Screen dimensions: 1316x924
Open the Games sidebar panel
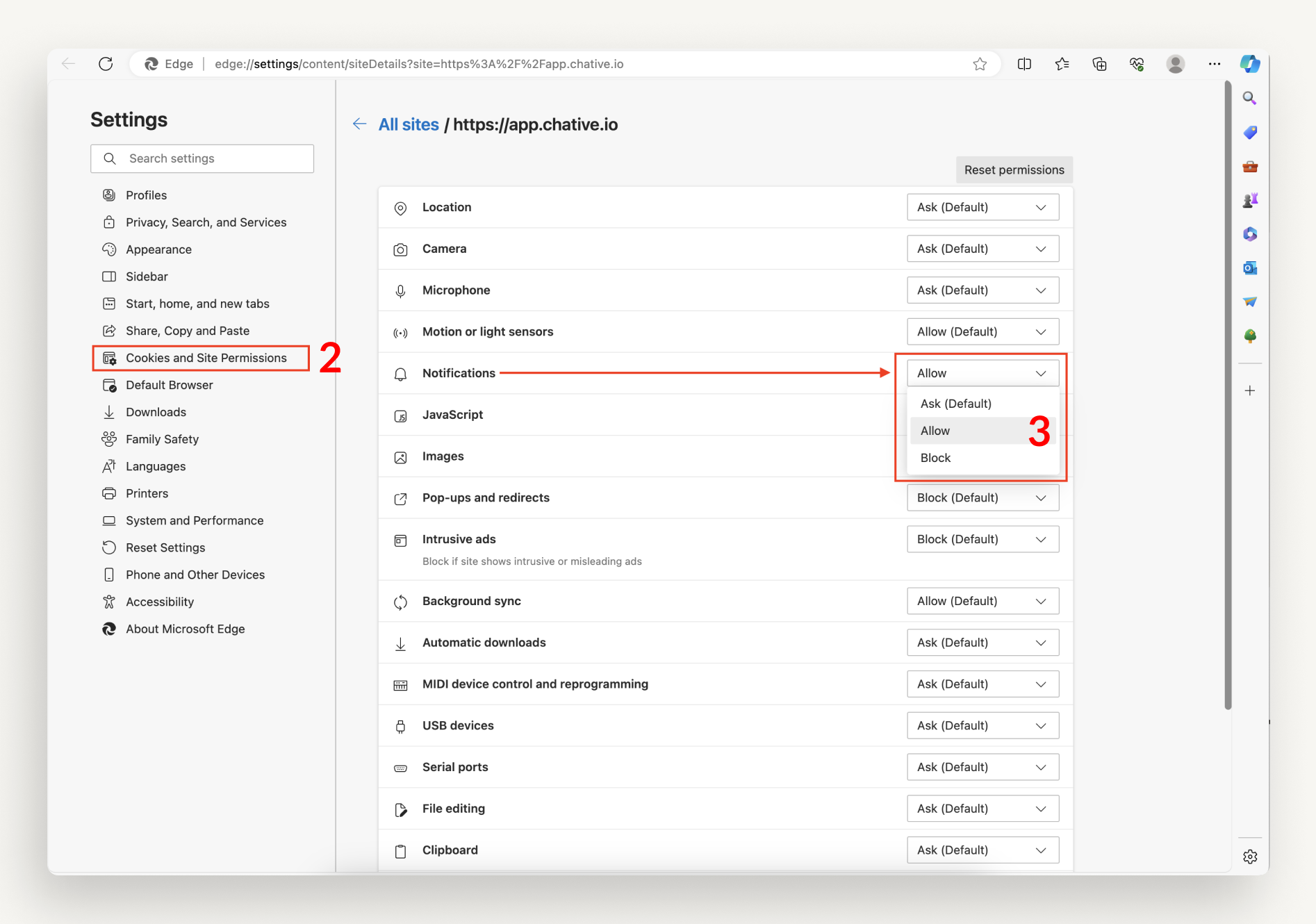coord(1249,200)
